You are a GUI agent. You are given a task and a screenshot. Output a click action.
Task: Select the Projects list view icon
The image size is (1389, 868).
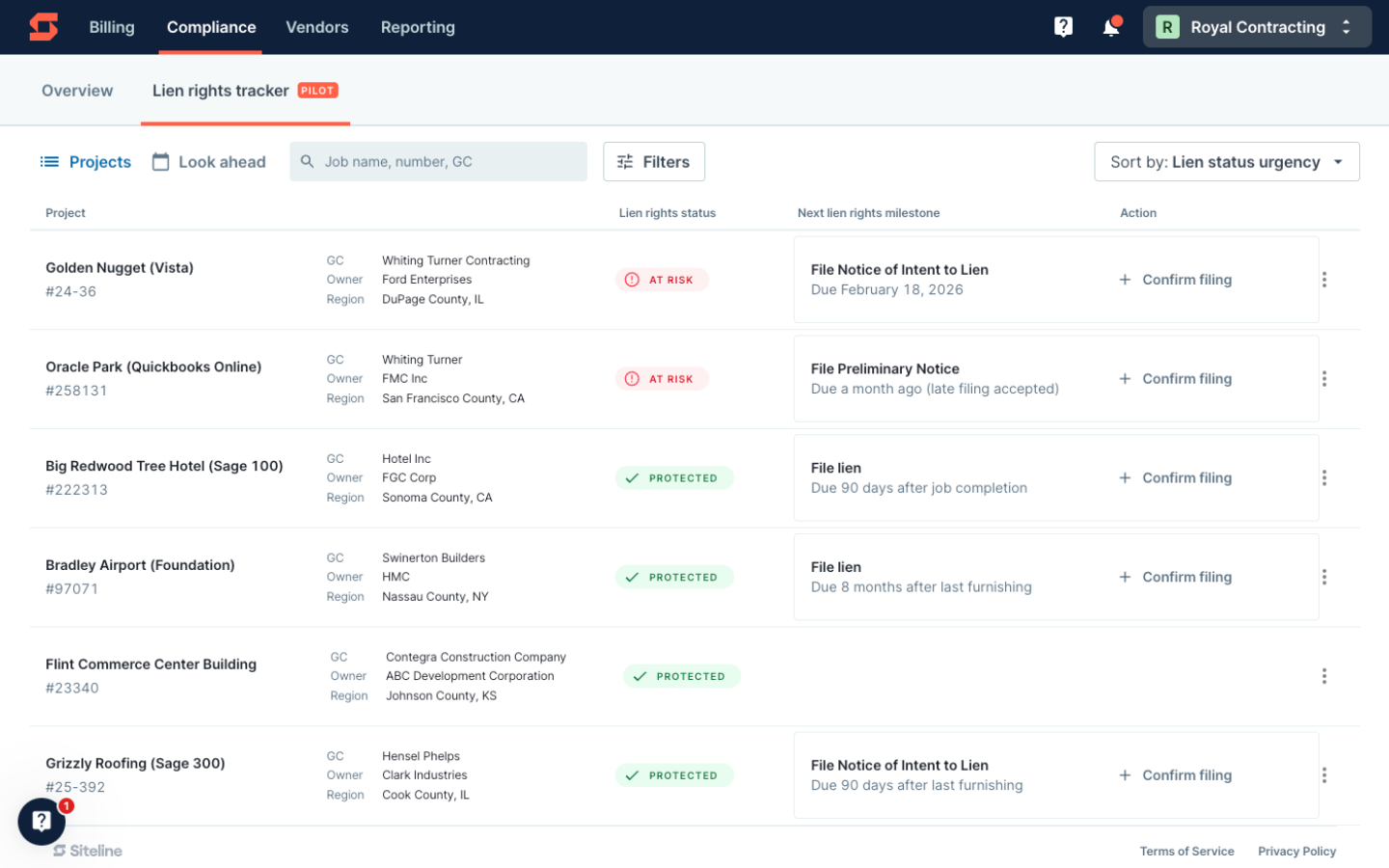coord(50,161)
